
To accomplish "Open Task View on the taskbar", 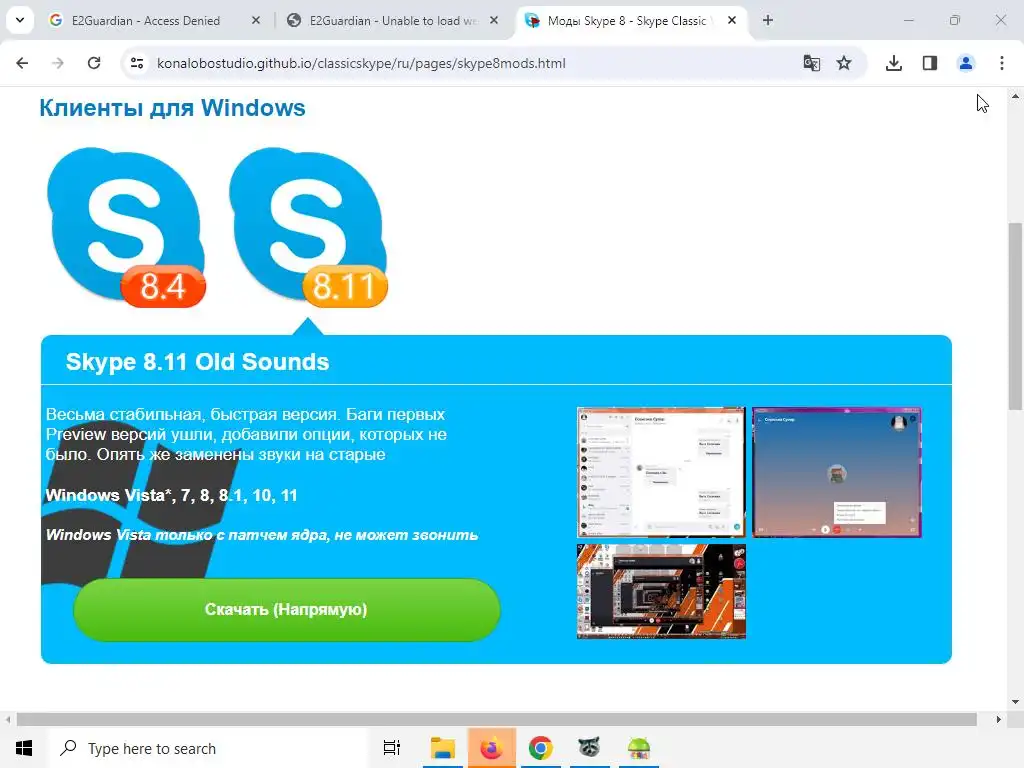I will point(392,748).
